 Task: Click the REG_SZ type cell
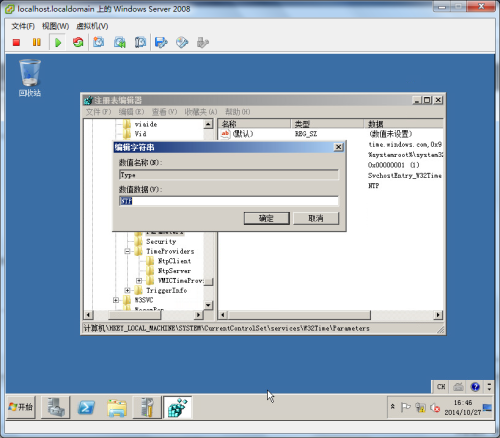306,134
